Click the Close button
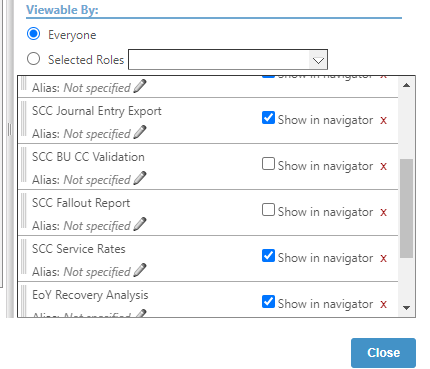This screenshot has width=430, height=369. (383, 353)
